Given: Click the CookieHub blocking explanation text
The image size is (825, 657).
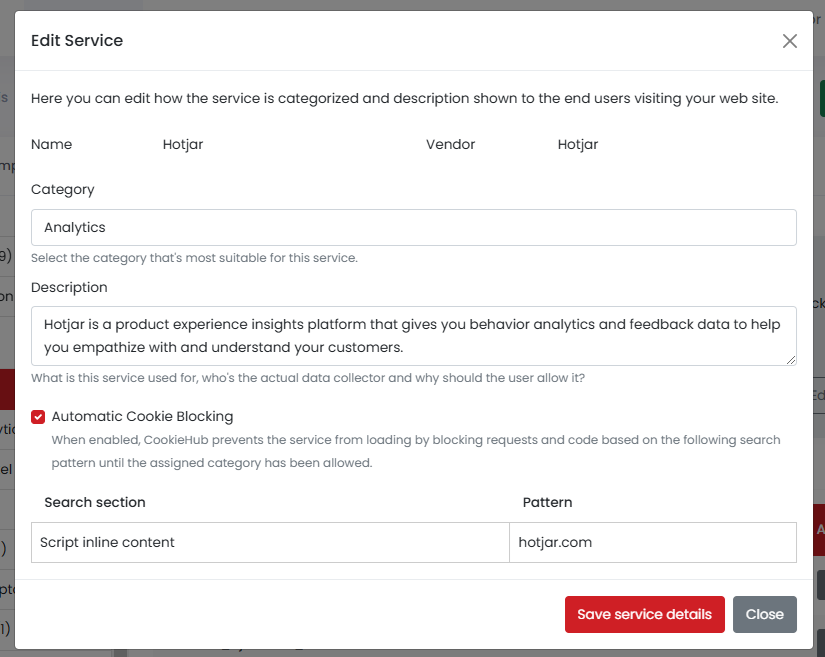Looking at the screenshot, I should [x=415, y=452].
